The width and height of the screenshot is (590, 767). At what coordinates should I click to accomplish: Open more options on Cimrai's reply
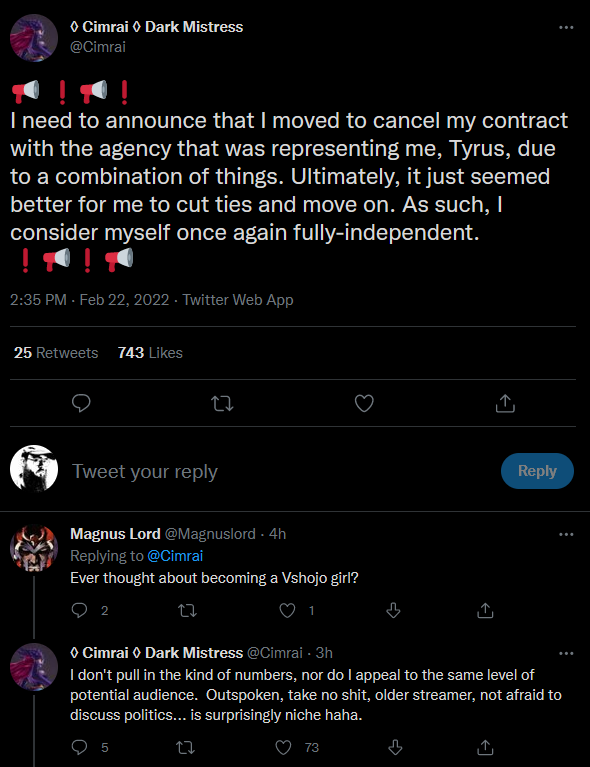click(x=566, y=653)
